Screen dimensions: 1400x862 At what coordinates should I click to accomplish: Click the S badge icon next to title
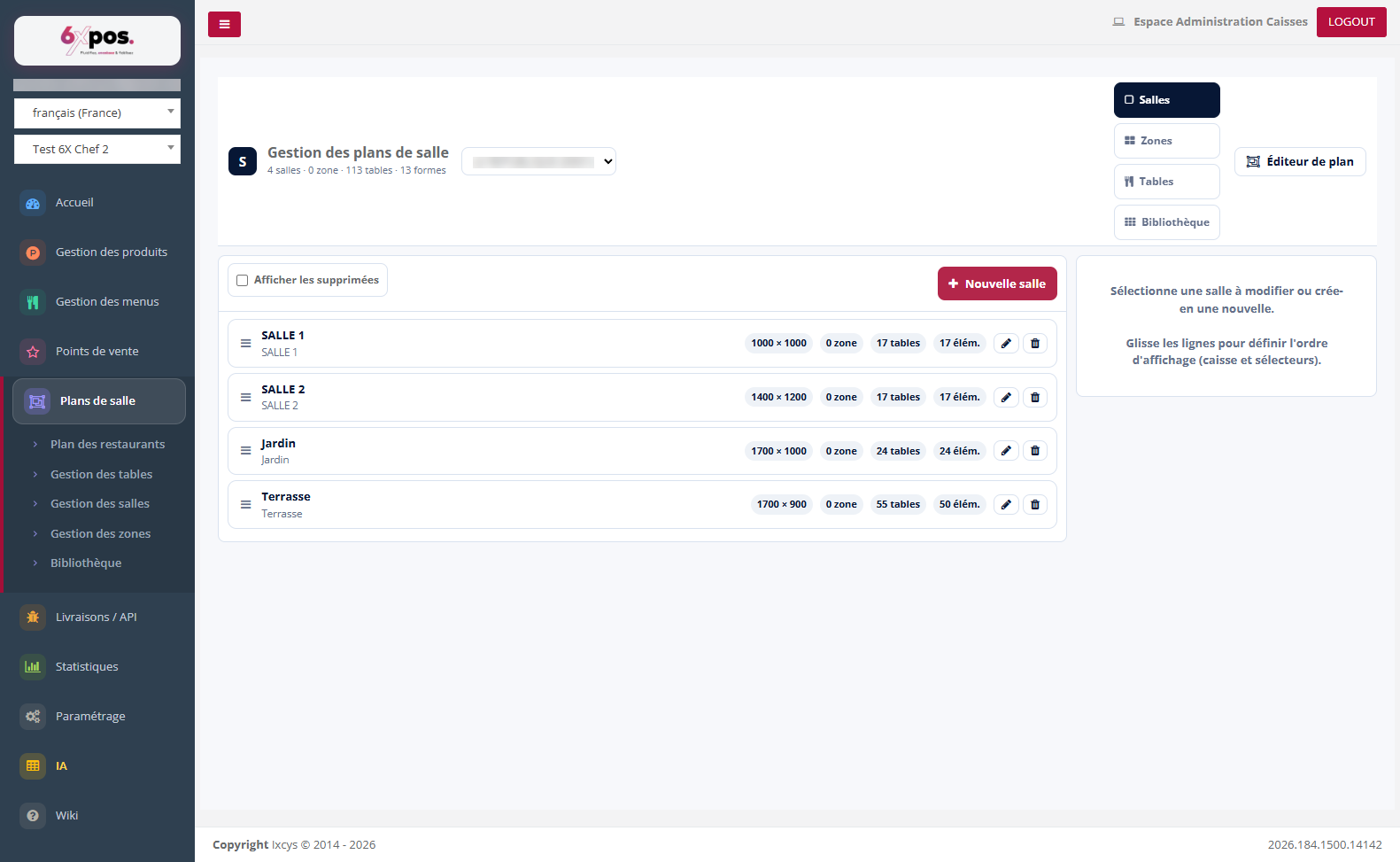243,161
